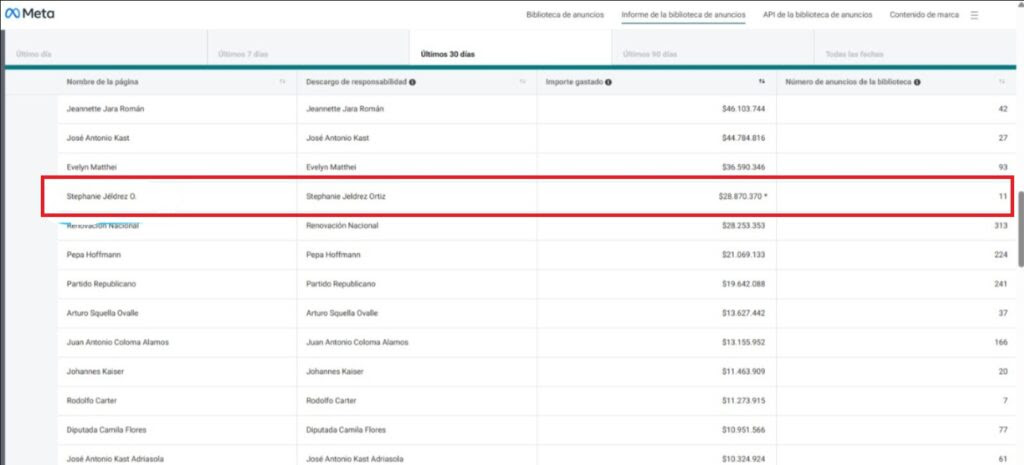Show Todas las fechas tab

(854, 53)
